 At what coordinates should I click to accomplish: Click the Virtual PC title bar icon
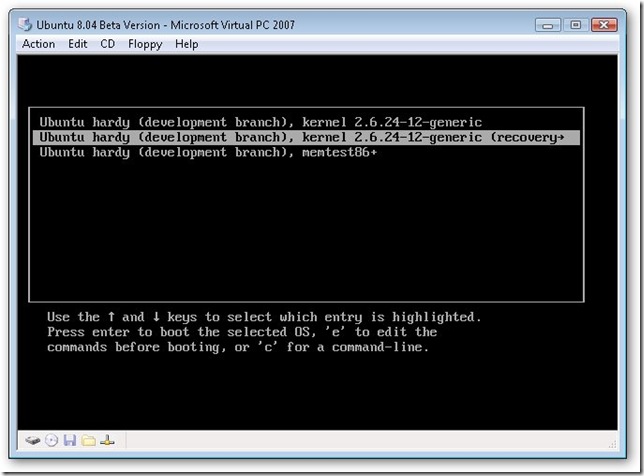coord(27,24)
